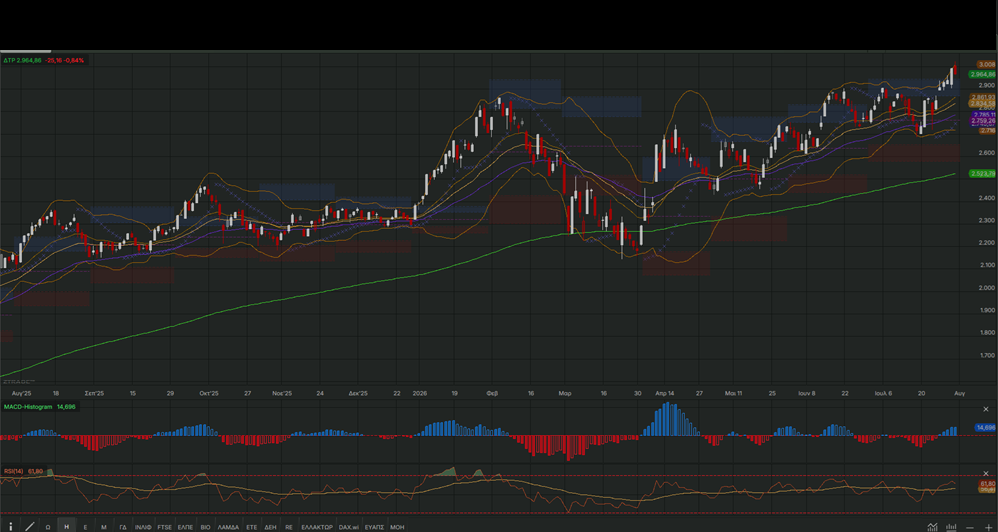Click the ΔΤΡ 2.964,86 symbol header
998x532 pixels.
click(x=22, y=60)
